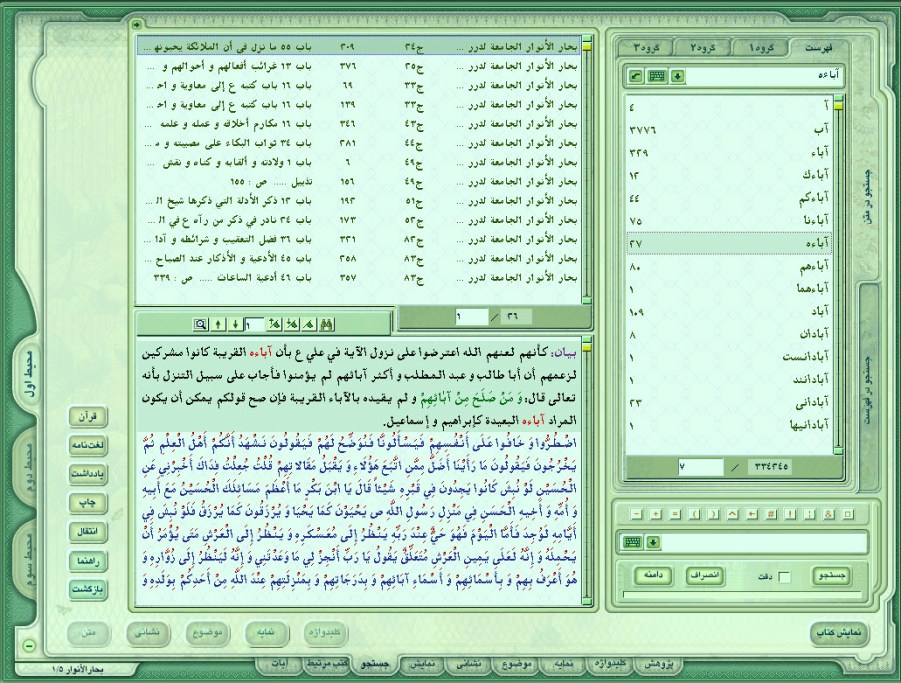901x683 pixels.
Task: Click the index word input field containing آباءه
Action: tap(764, 76)
